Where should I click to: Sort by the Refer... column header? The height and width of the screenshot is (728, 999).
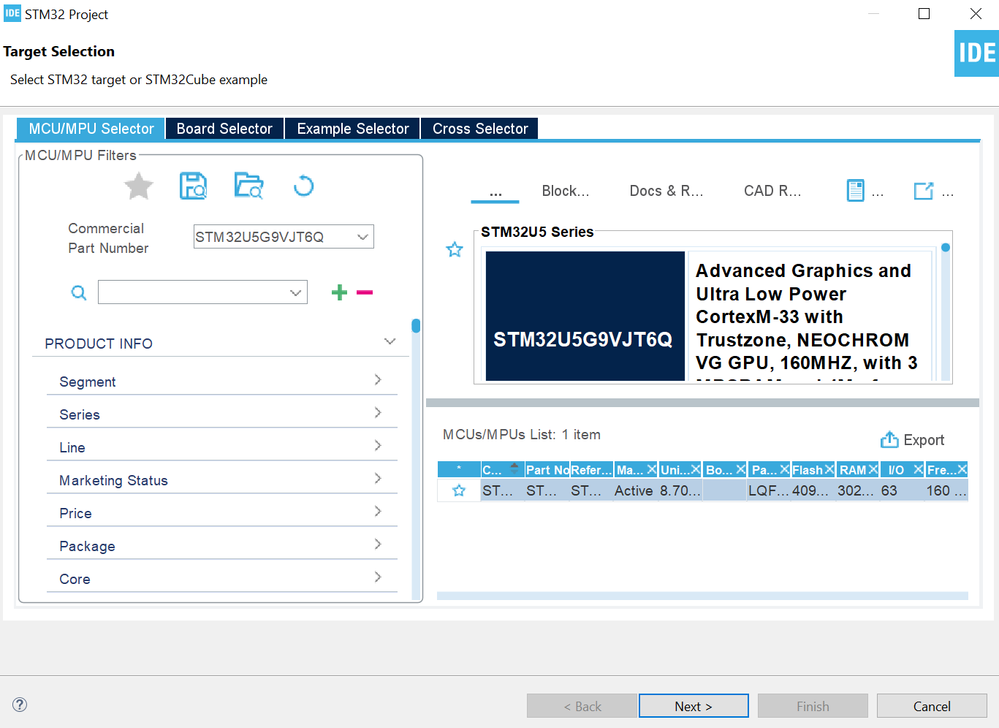tap(591, 469)
